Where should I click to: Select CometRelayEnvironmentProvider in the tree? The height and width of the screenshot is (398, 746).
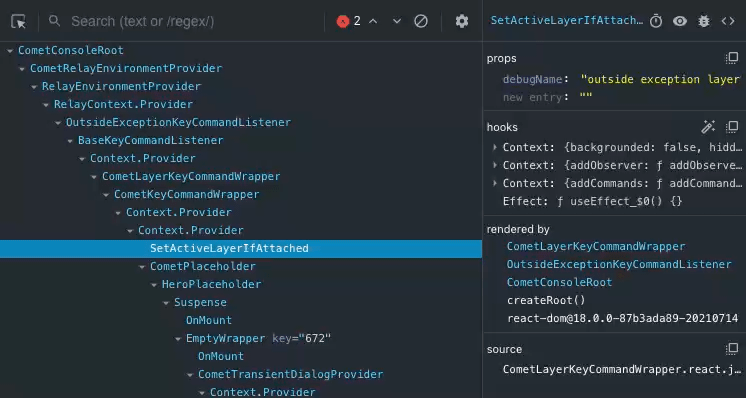coord(126,68)
